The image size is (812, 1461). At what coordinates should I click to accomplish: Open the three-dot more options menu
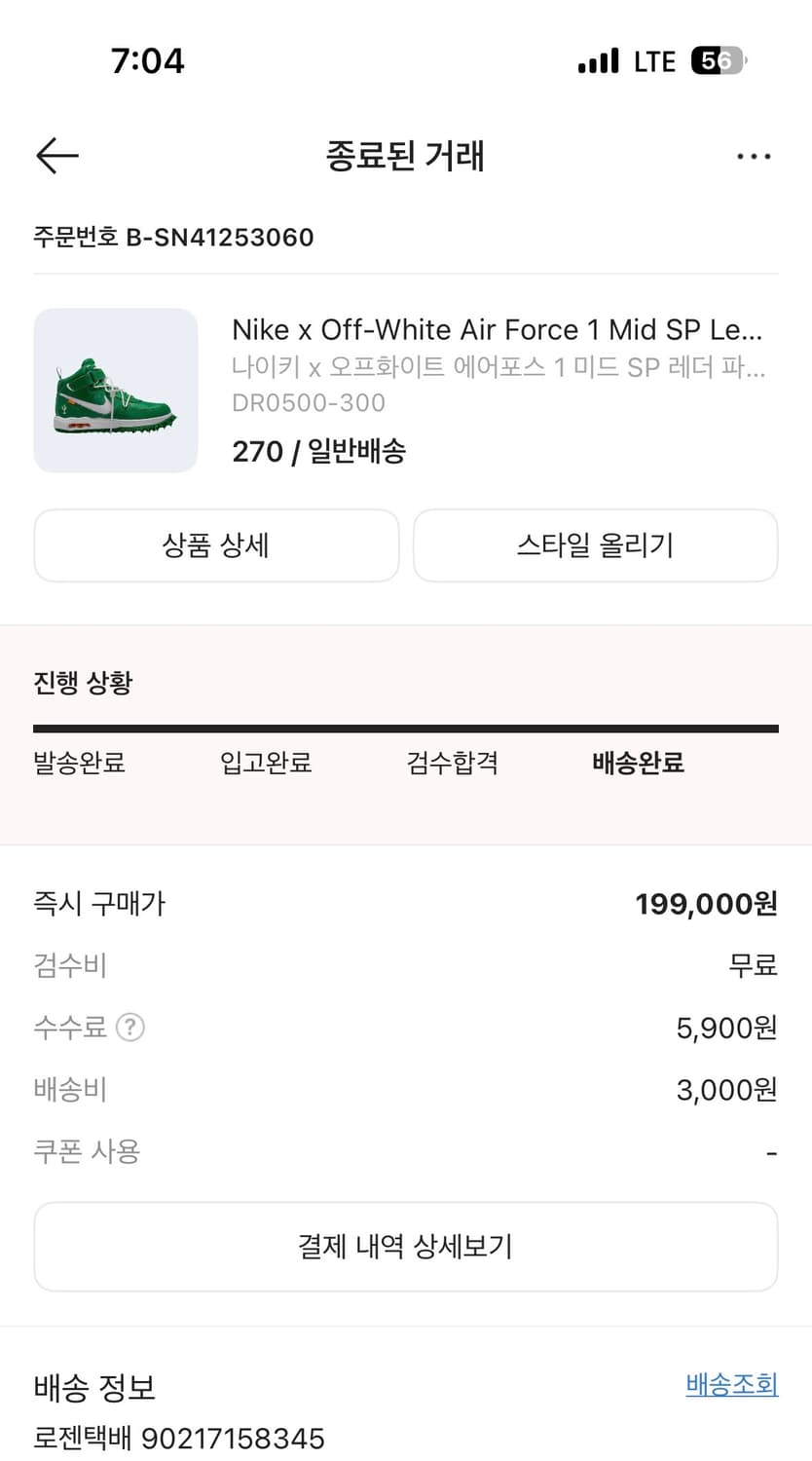[754, 157]
